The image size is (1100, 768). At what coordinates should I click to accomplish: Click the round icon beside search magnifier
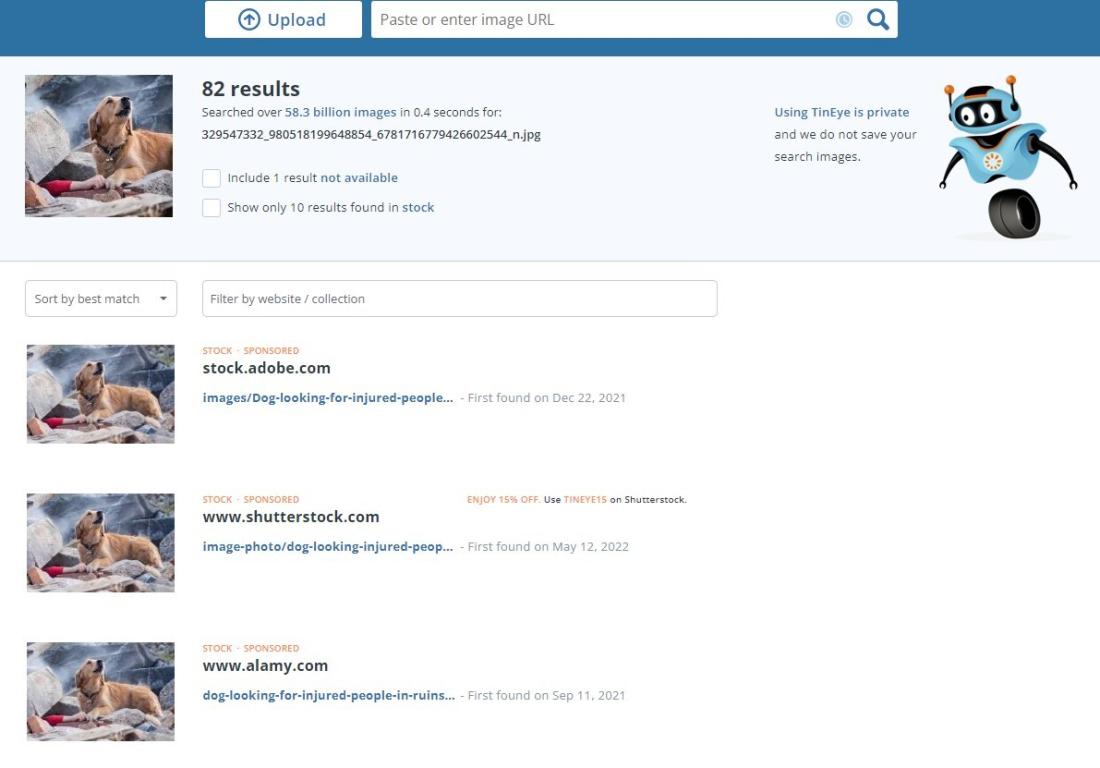[844, 20]
